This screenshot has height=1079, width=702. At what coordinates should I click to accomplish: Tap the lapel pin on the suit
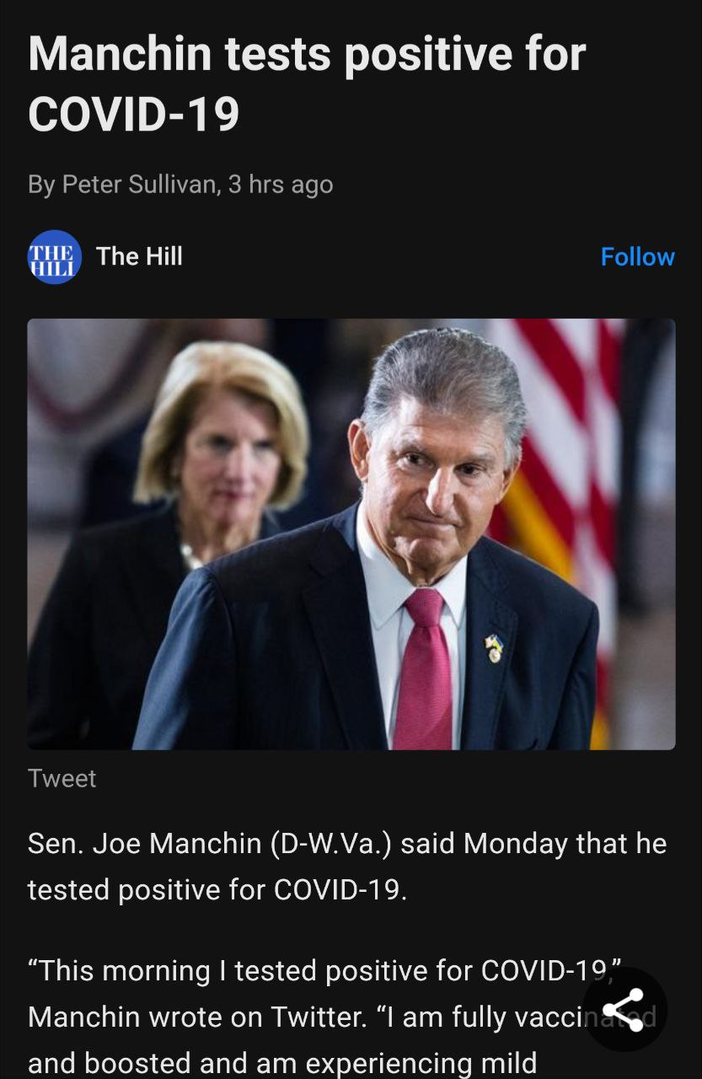[x=494, y=648]
